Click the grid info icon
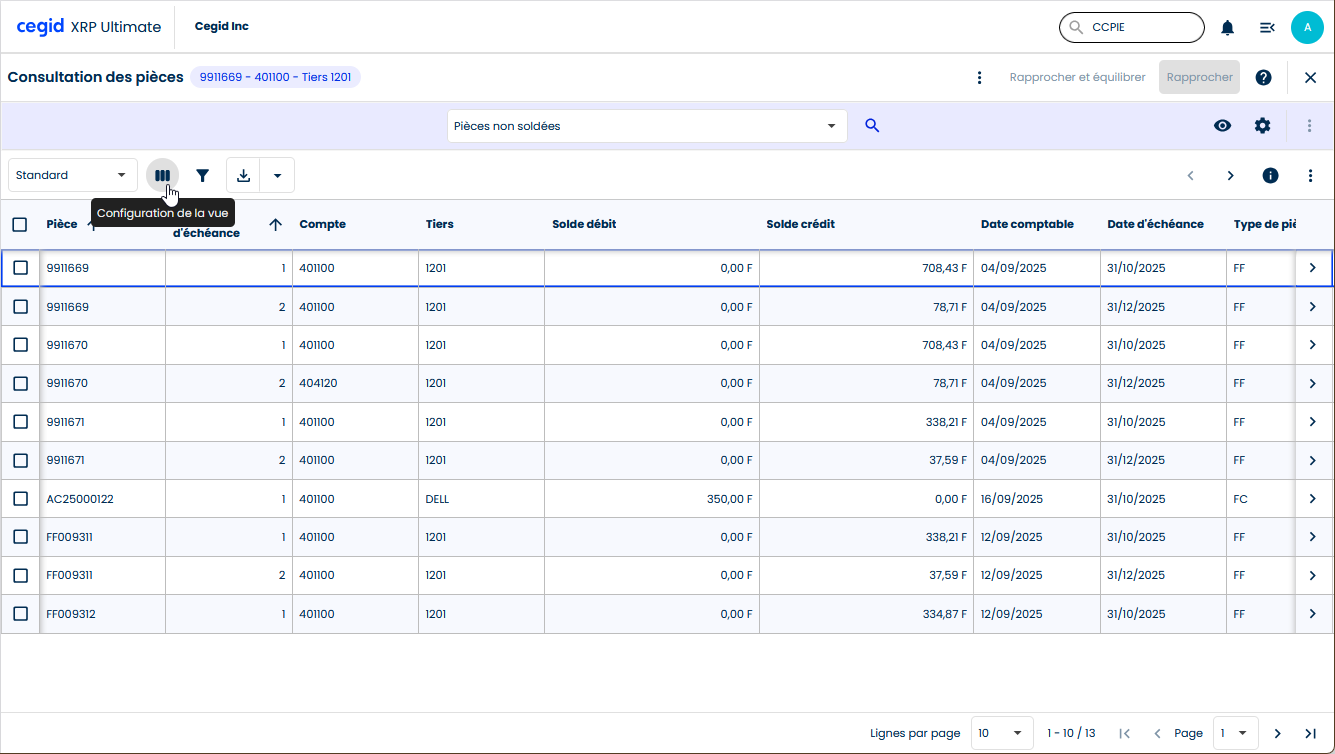Image resolution: width=1335 pixels, height=754 pixels. tap(1270, 175)
